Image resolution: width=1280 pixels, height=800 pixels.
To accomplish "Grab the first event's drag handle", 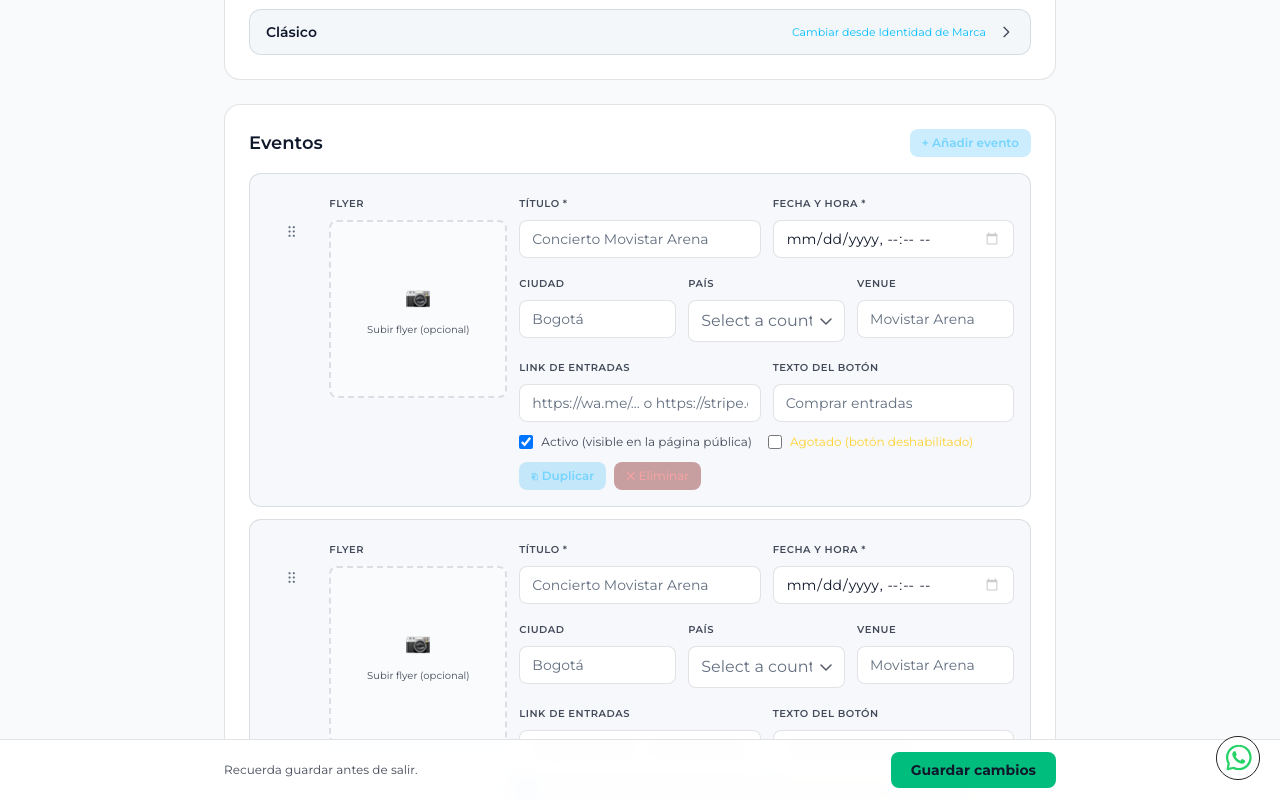I will click(292, 232).
